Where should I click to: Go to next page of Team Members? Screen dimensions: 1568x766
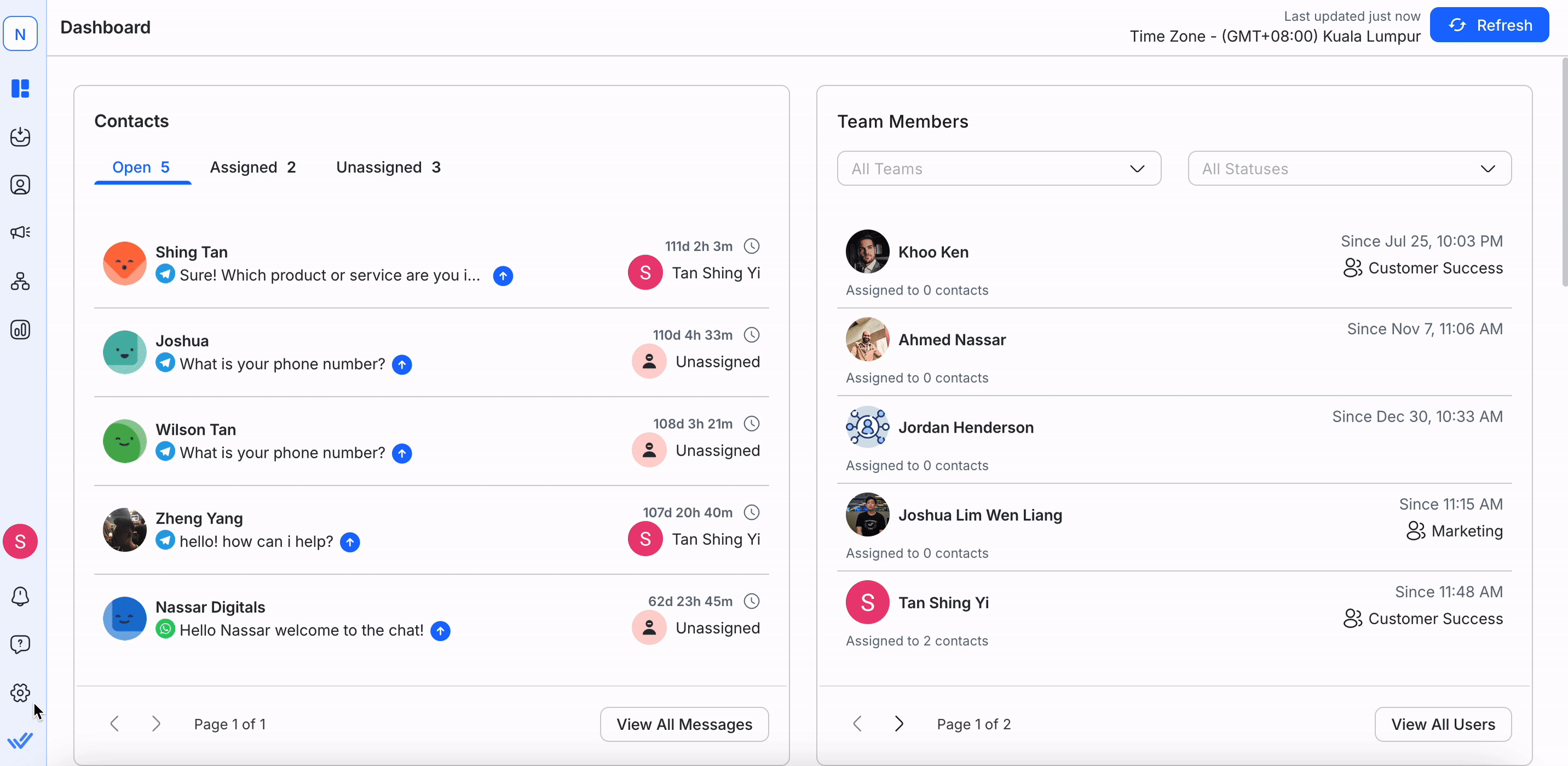coord(899,723)
